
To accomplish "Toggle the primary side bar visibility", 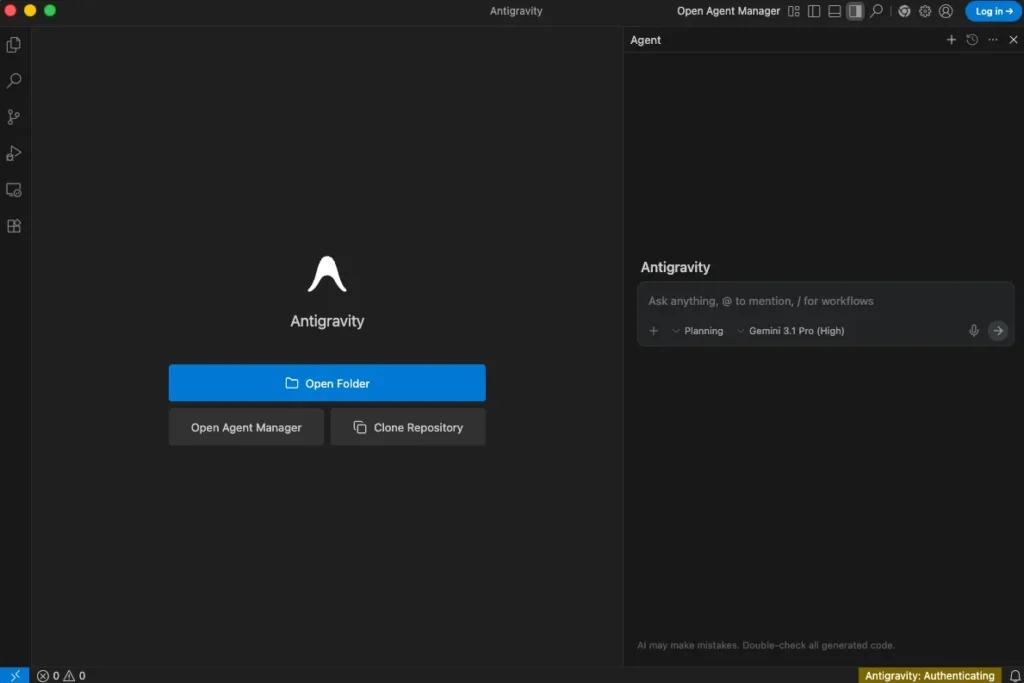I will pos(814,12).
